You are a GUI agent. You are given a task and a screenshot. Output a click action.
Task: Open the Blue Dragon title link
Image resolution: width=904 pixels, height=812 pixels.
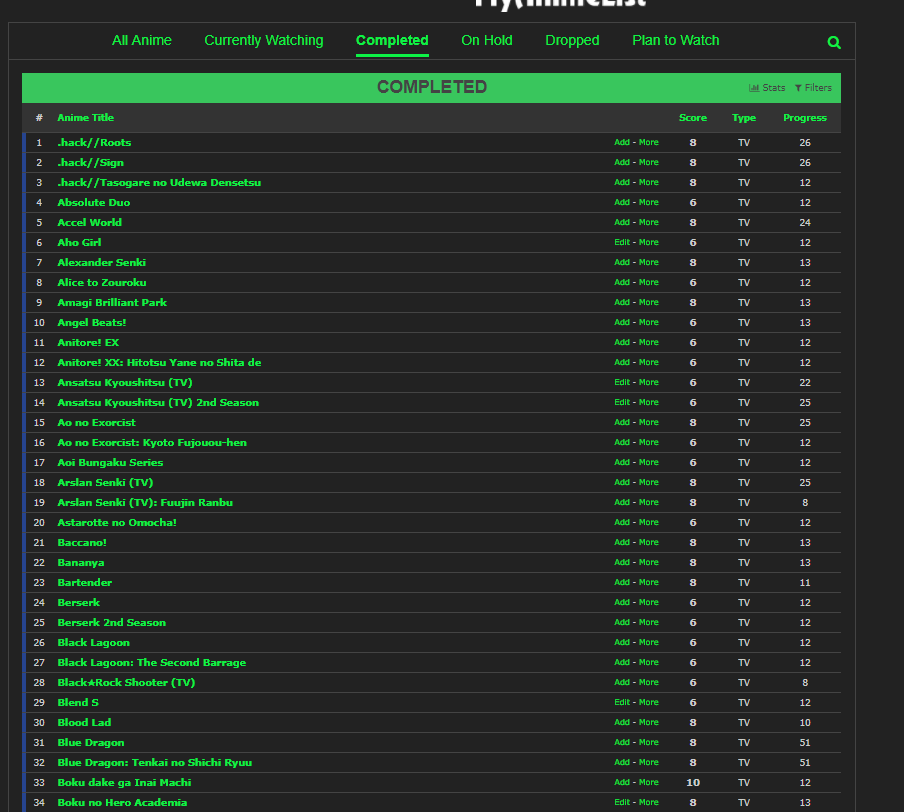pos(91,743)
